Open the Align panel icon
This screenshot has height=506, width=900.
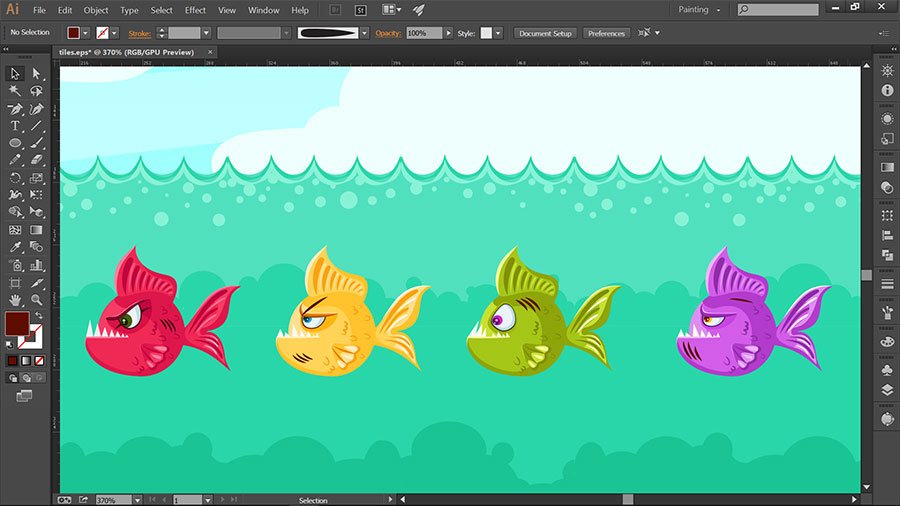coord(887,235)
